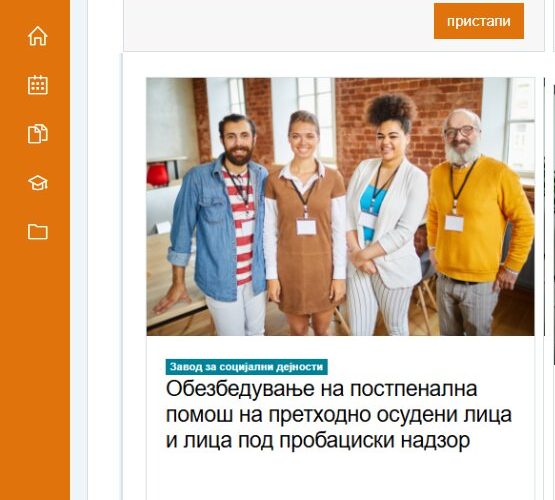Click the mortarboard hat icon
Image resolution: width=555 pixels, height=500 pixels.
[38, 183]
